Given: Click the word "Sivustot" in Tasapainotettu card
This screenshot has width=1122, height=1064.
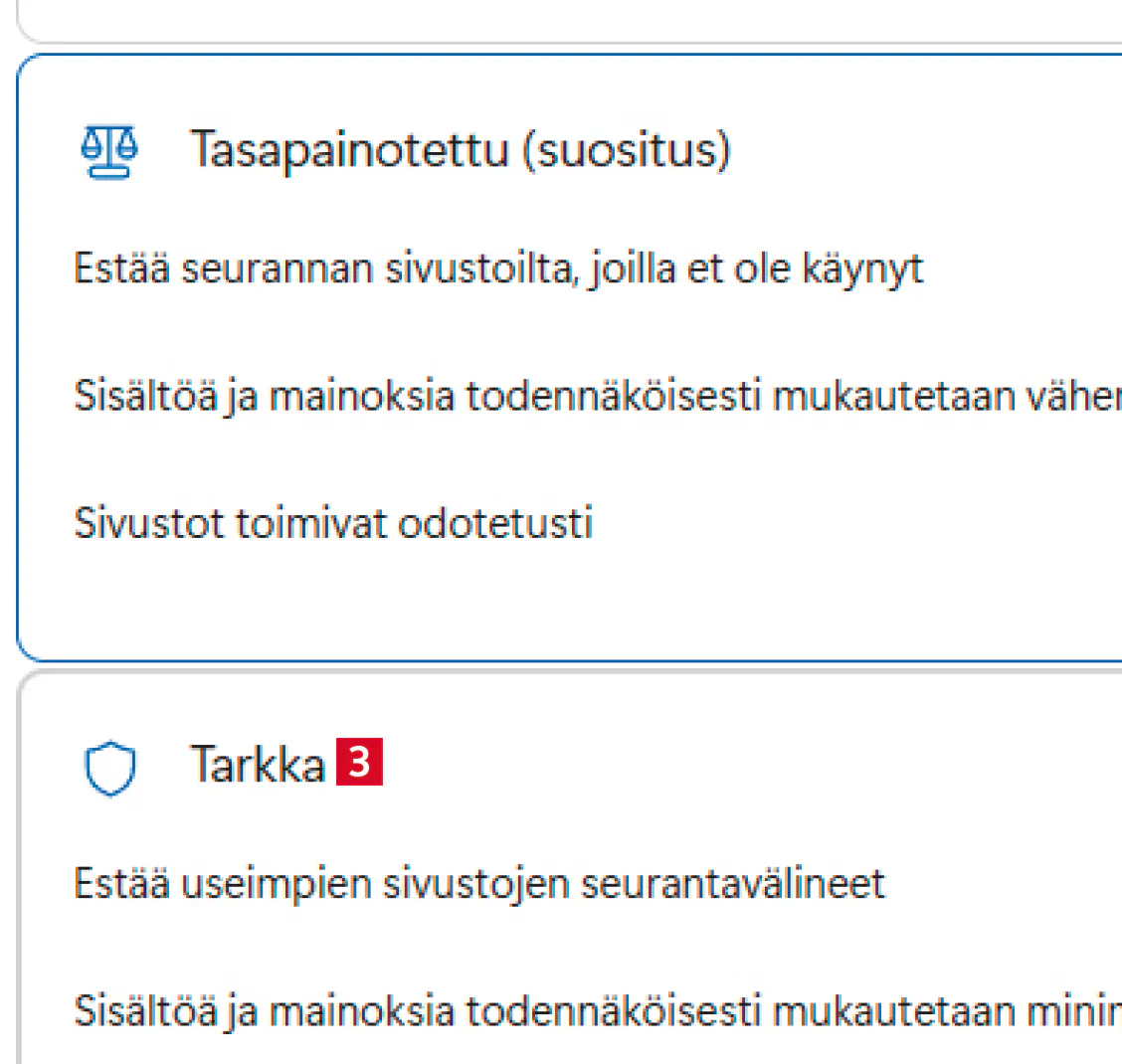Looking at the screenshot, I should pos(149,523).
